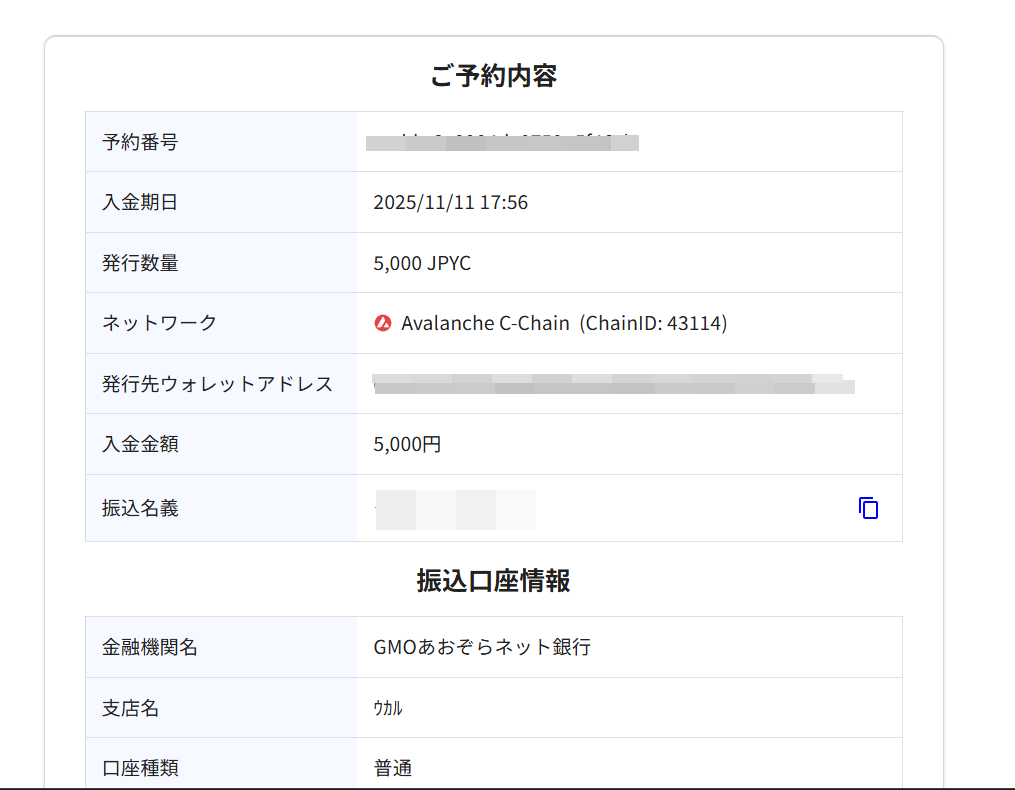Click the ネットワーク row label
The width and height of the screenshot is (1015, 790).
[160, 323]
